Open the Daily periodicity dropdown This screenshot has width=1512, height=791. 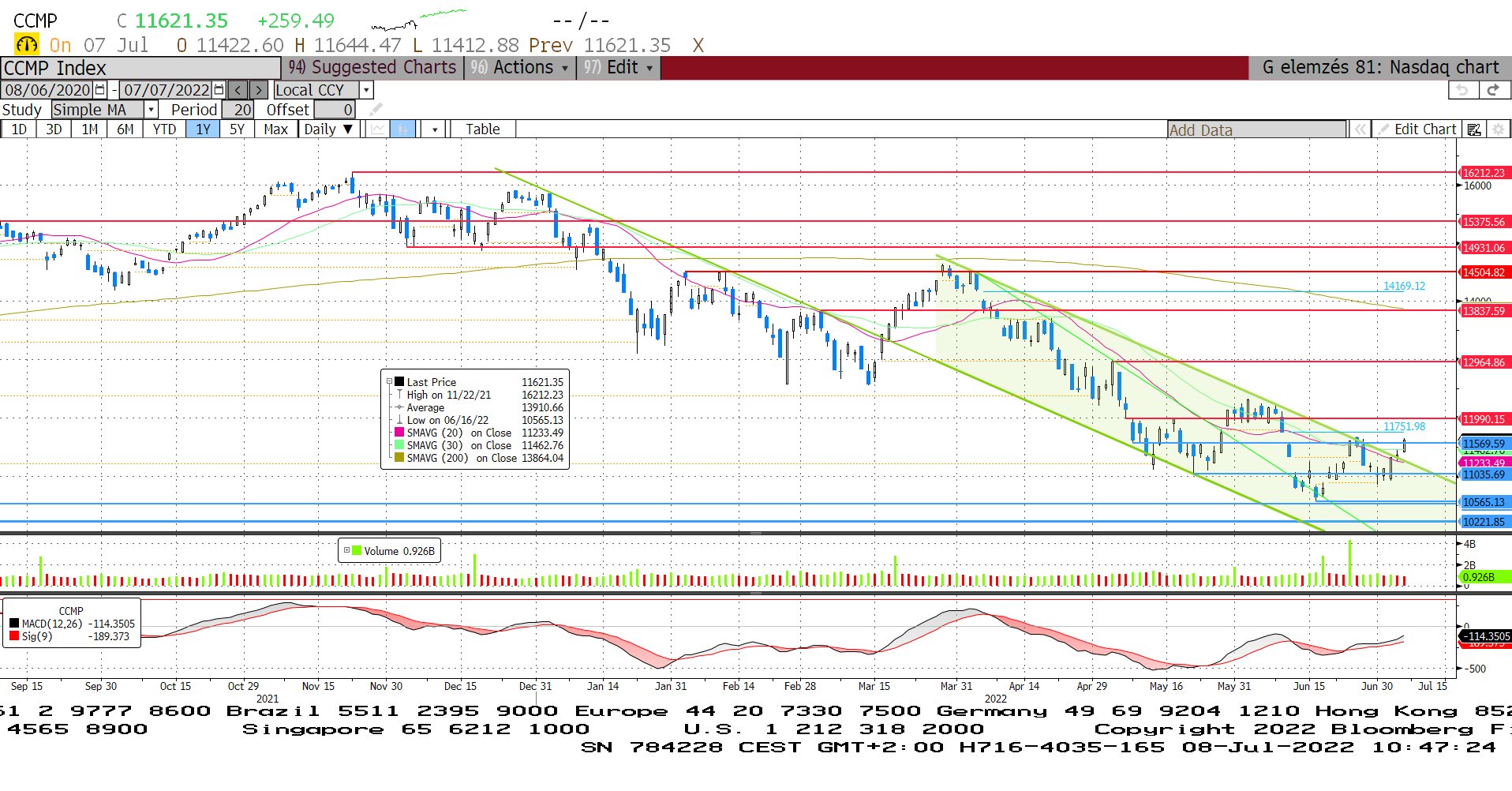[328, 129]
